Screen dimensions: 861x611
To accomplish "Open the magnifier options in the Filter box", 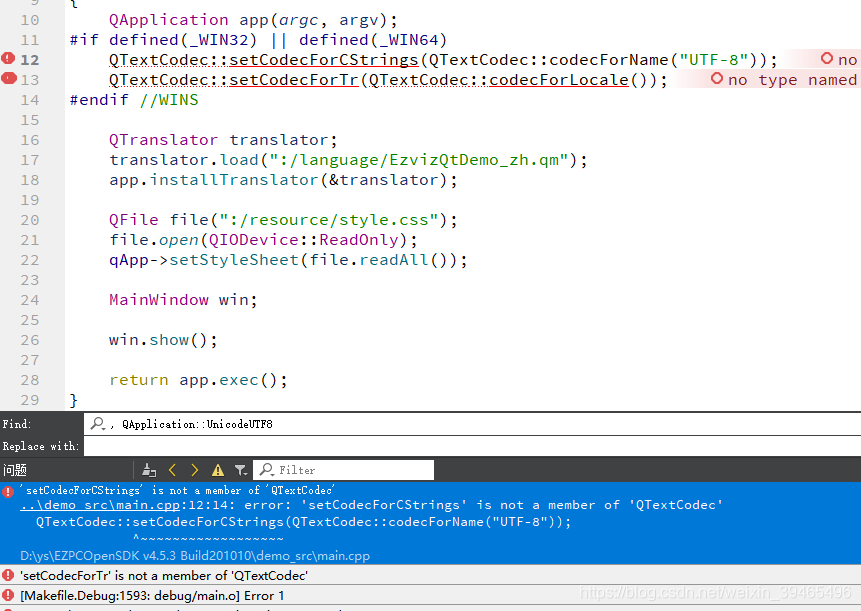I will [x=267, y=469].
